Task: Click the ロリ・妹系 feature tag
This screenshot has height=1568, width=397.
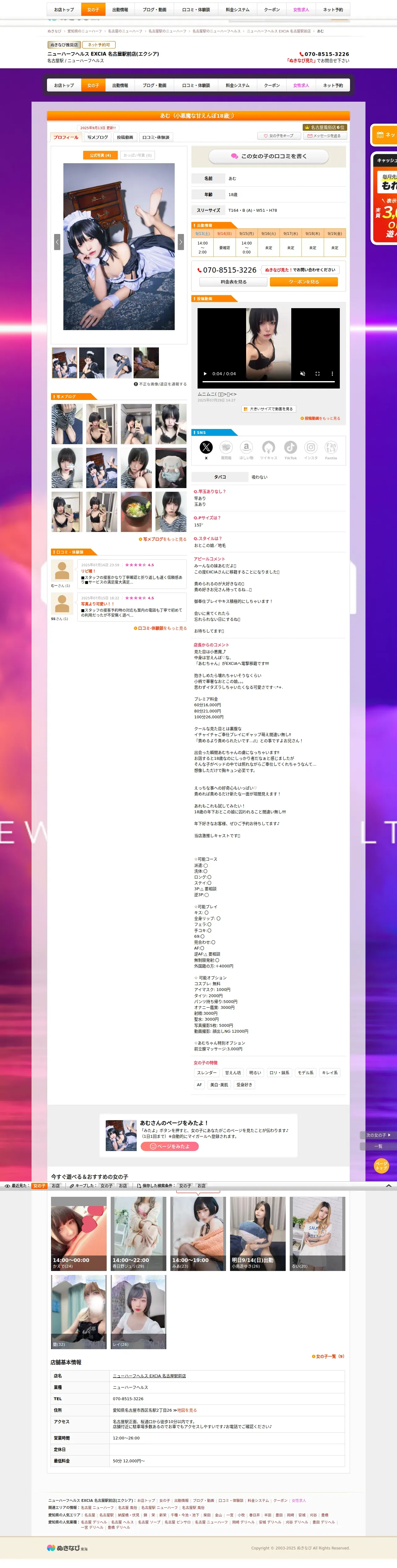Action: click(x=280, y=1073)
